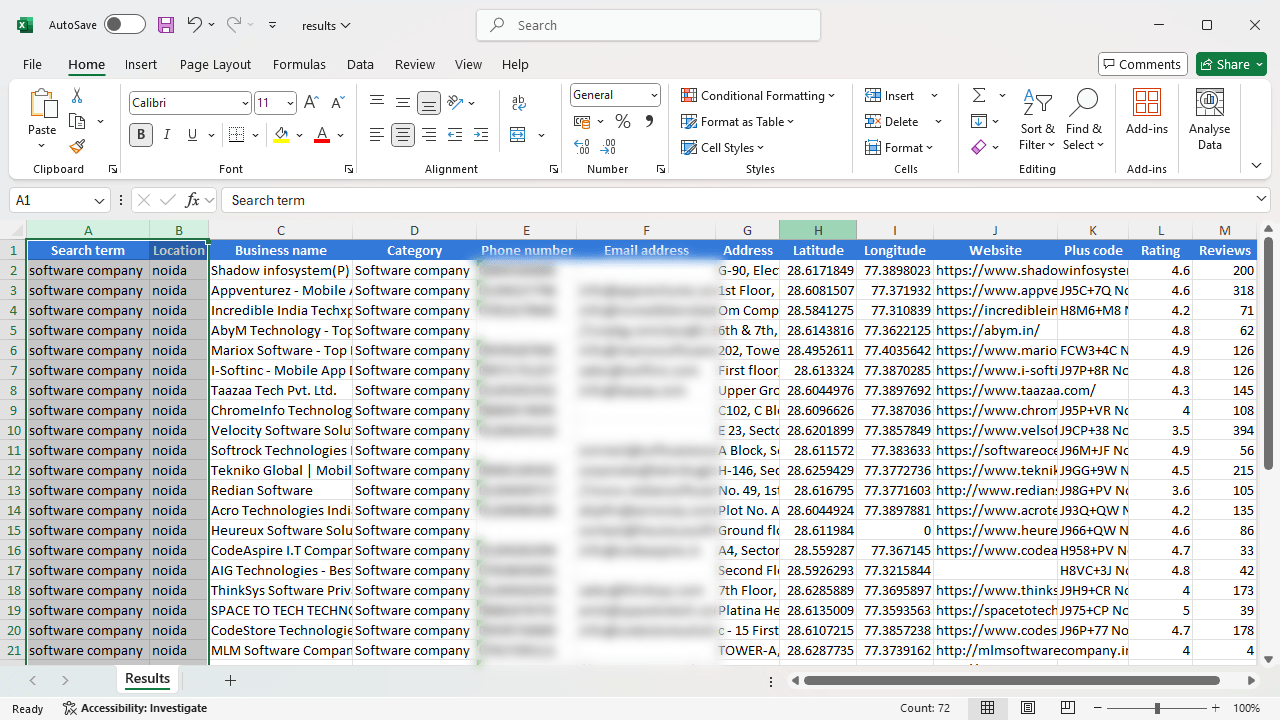Click the Format Painter brush icon

pyautogui.click(x=77, y=146)
